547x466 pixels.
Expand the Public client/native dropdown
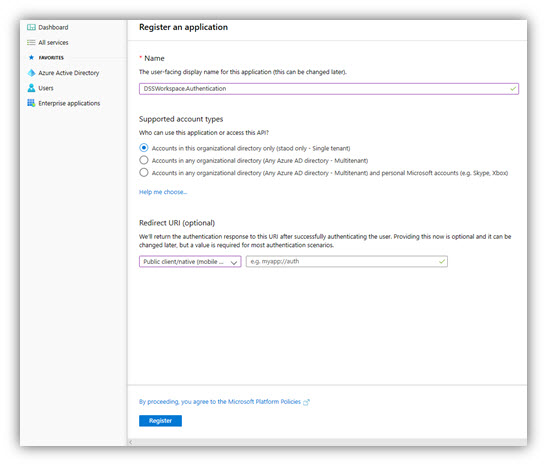(190, 262)
